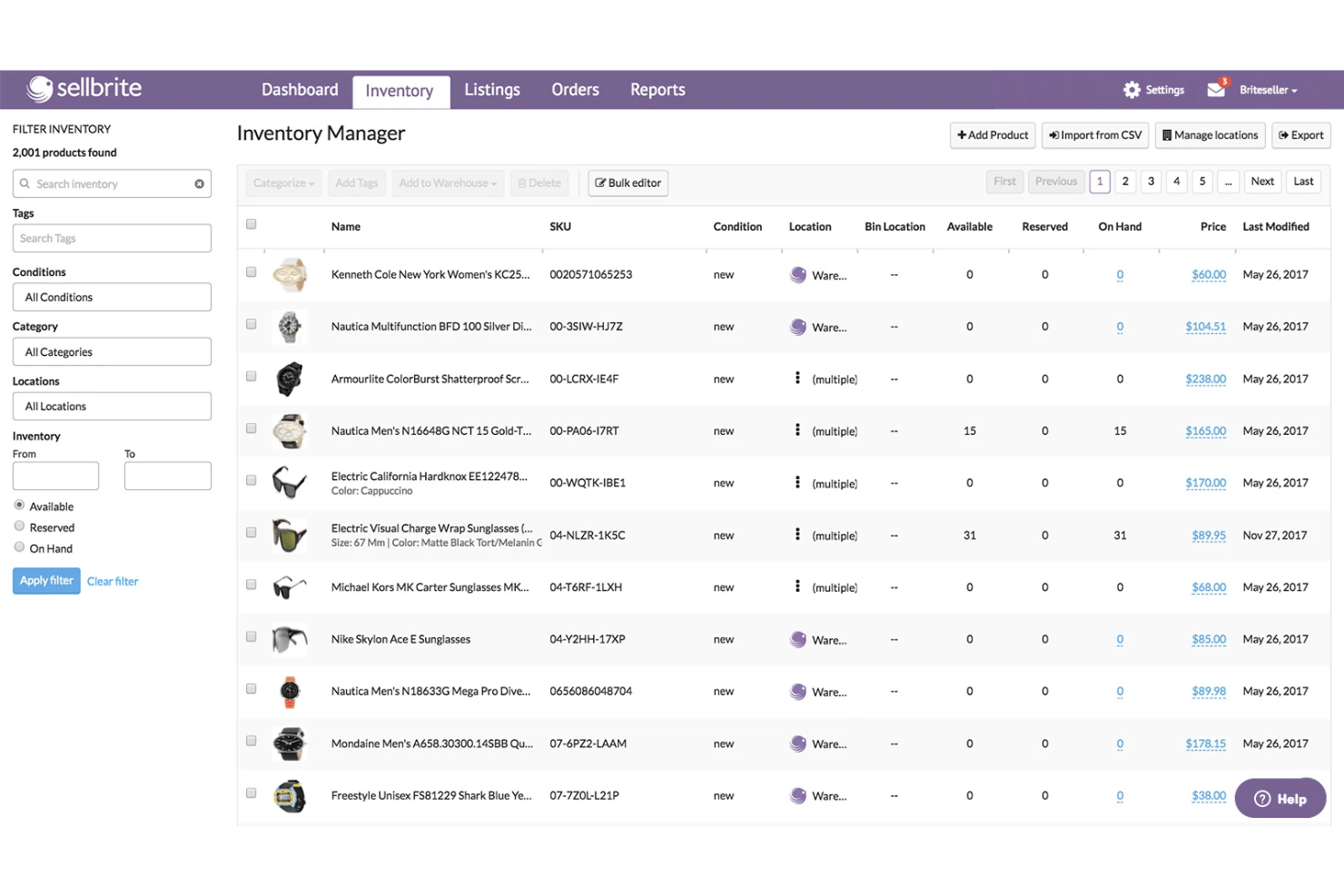Go to page 3 of results
The width and height of the screenshot is (1344, 896).
1151,182
